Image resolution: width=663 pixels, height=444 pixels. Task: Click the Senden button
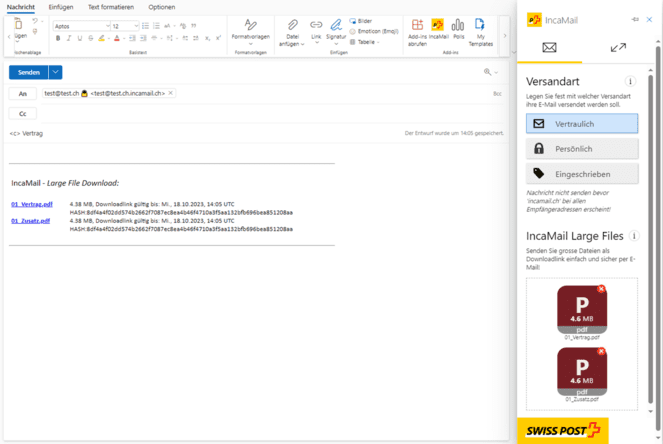pos(28,72)
